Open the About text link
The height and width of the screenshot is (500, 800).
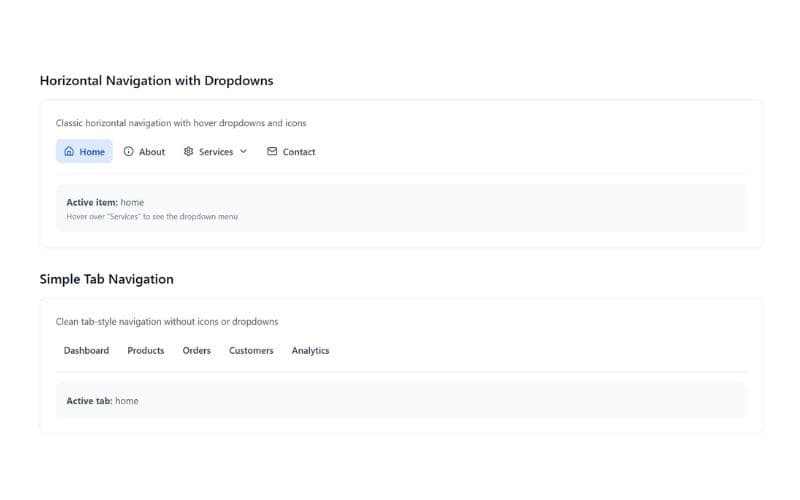[152, 152]
